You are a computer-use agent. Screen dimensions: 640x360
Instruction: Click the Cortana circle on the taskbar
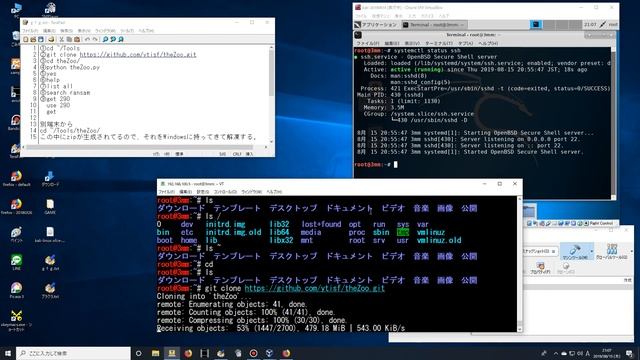pos(138,353)
